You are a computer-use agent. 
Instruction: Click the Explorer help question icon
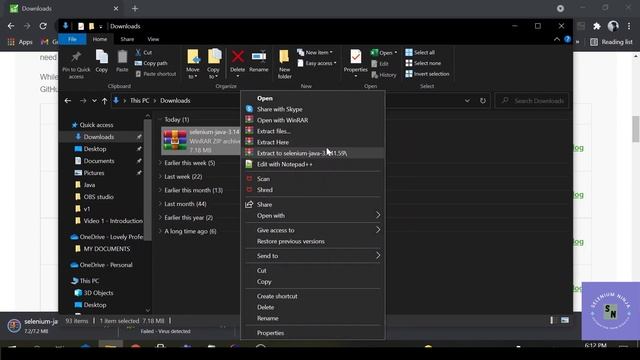click(567, 39)
